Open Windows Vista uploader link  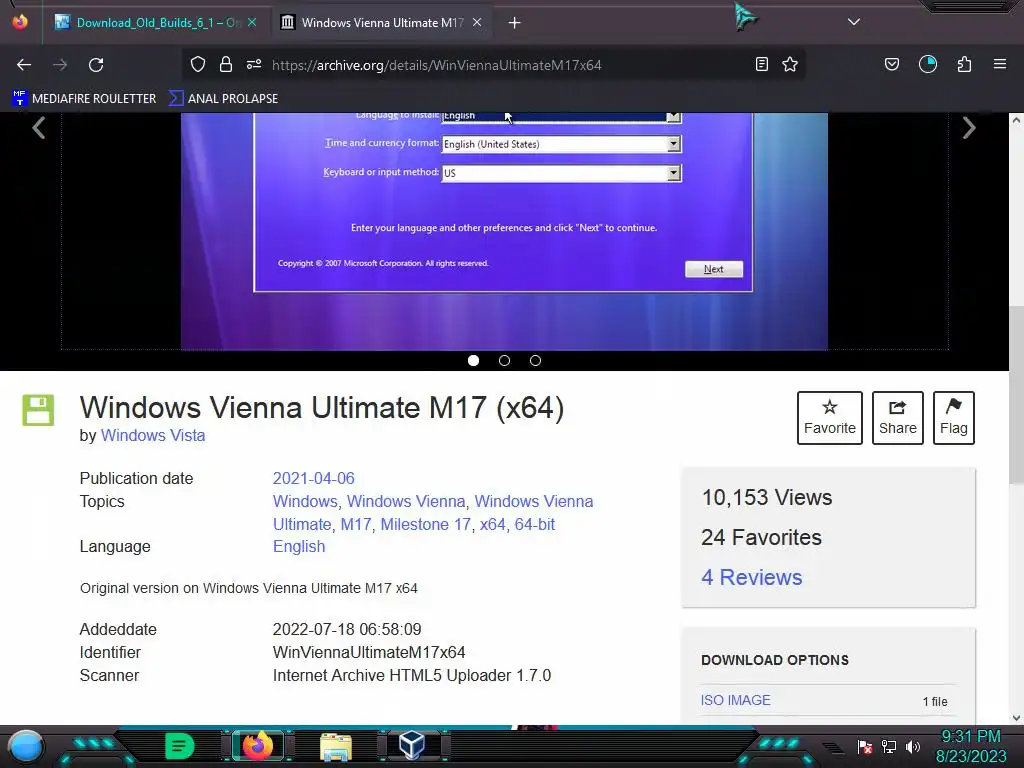(153, 436)
